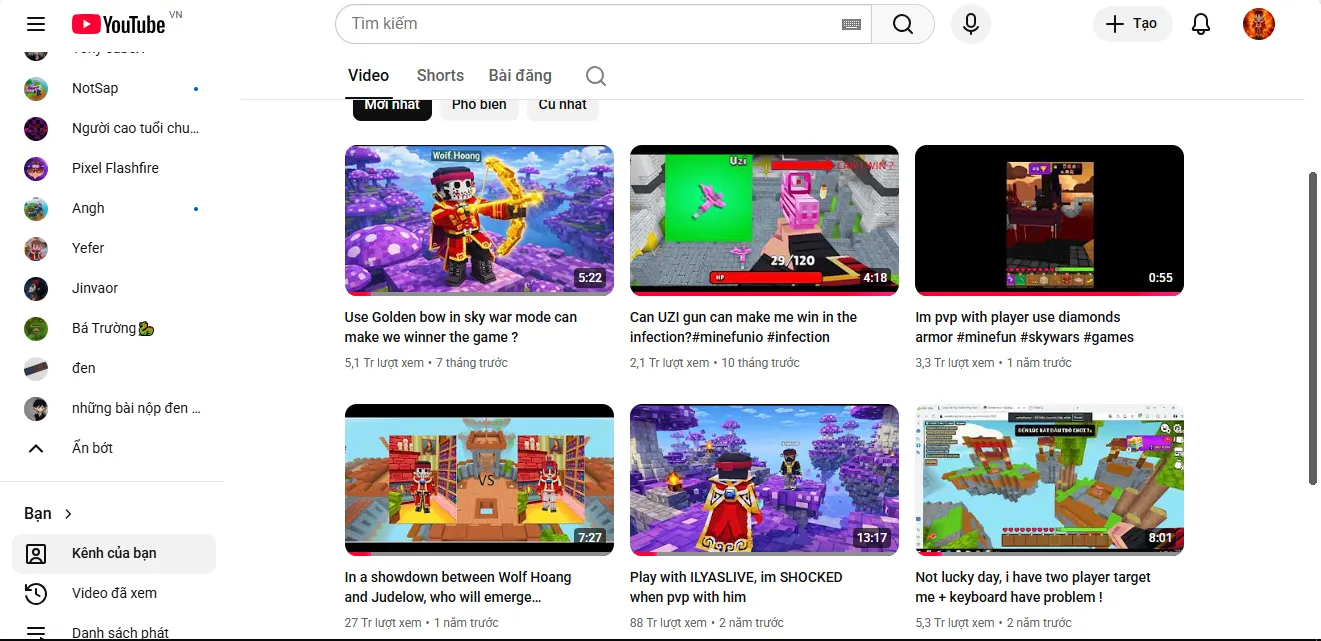This screenshot has width=1321, height=641.
Task: Open Danh sách phát playlists
Action: click(114, 632)
